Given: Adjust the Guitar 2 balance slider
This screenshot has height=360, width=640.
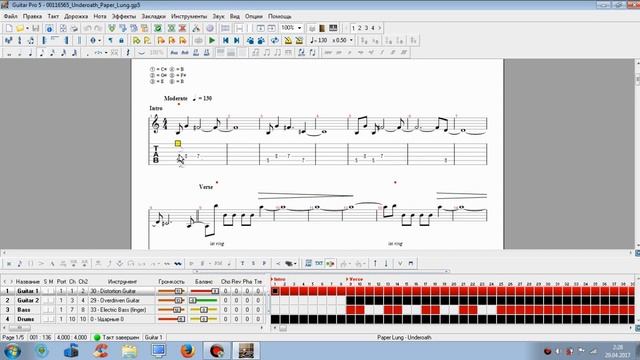Looking at the screenshot, I should pyautogui.click(x=204, y=300).
